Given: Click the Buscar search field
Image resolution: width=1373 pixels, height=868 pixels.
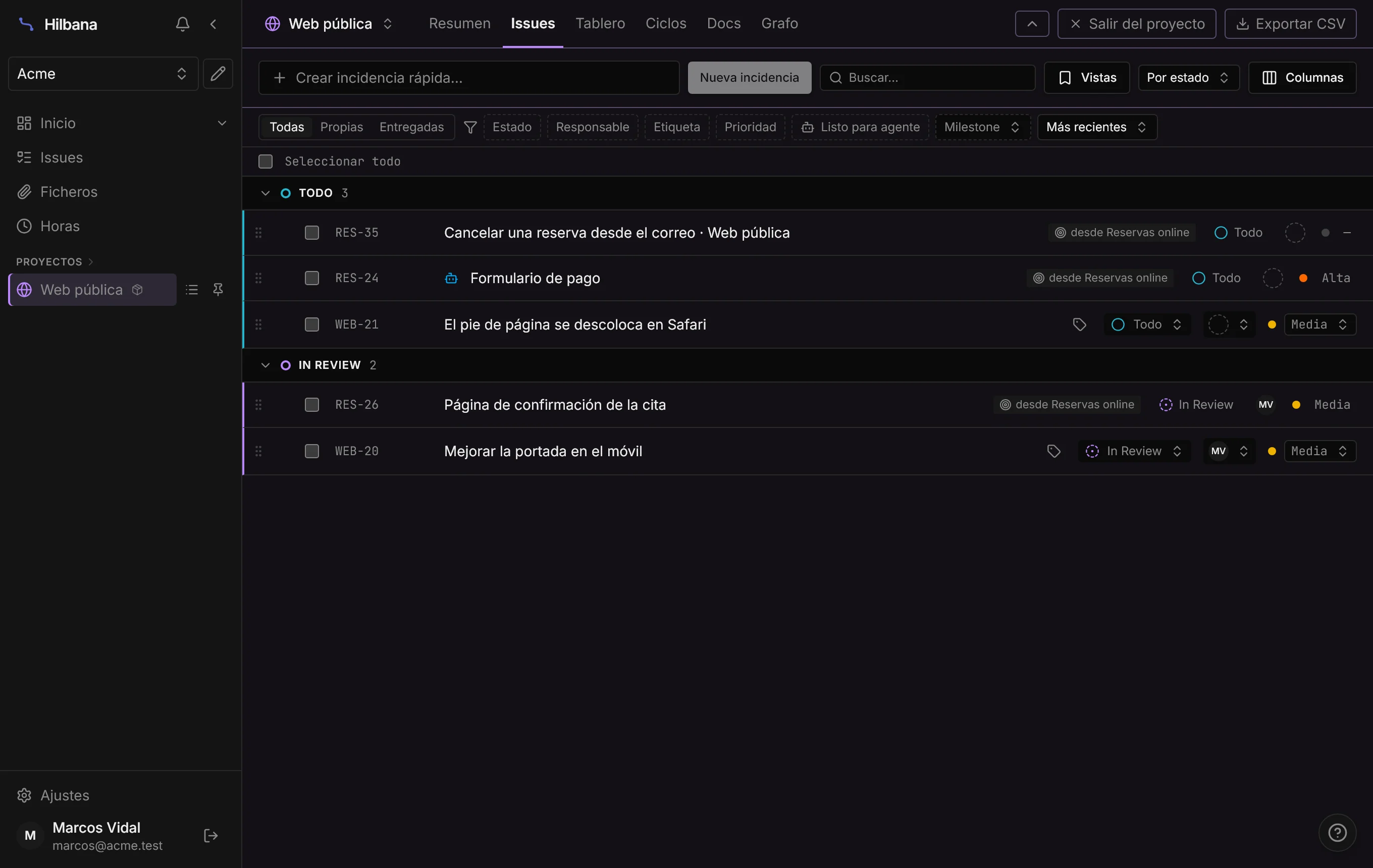Looking at the screenshot, I should pyautogui.click(x=927, y=78).
